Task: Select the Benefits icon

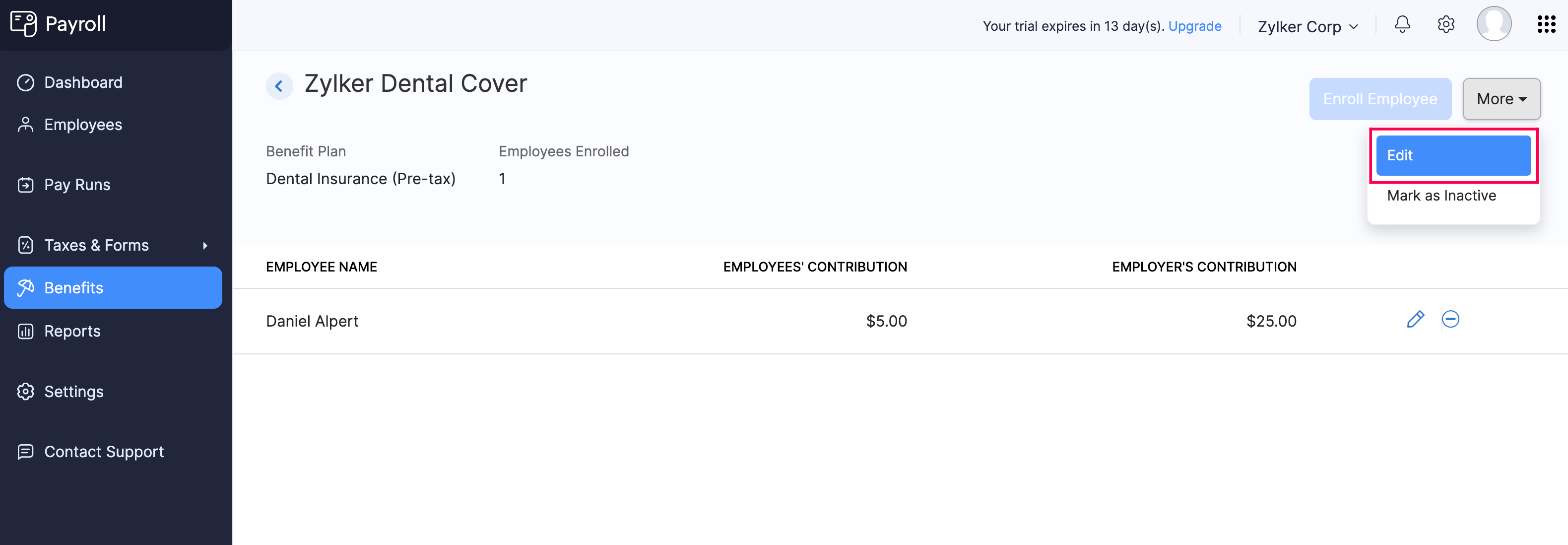Action: click(x=25, y=287)
